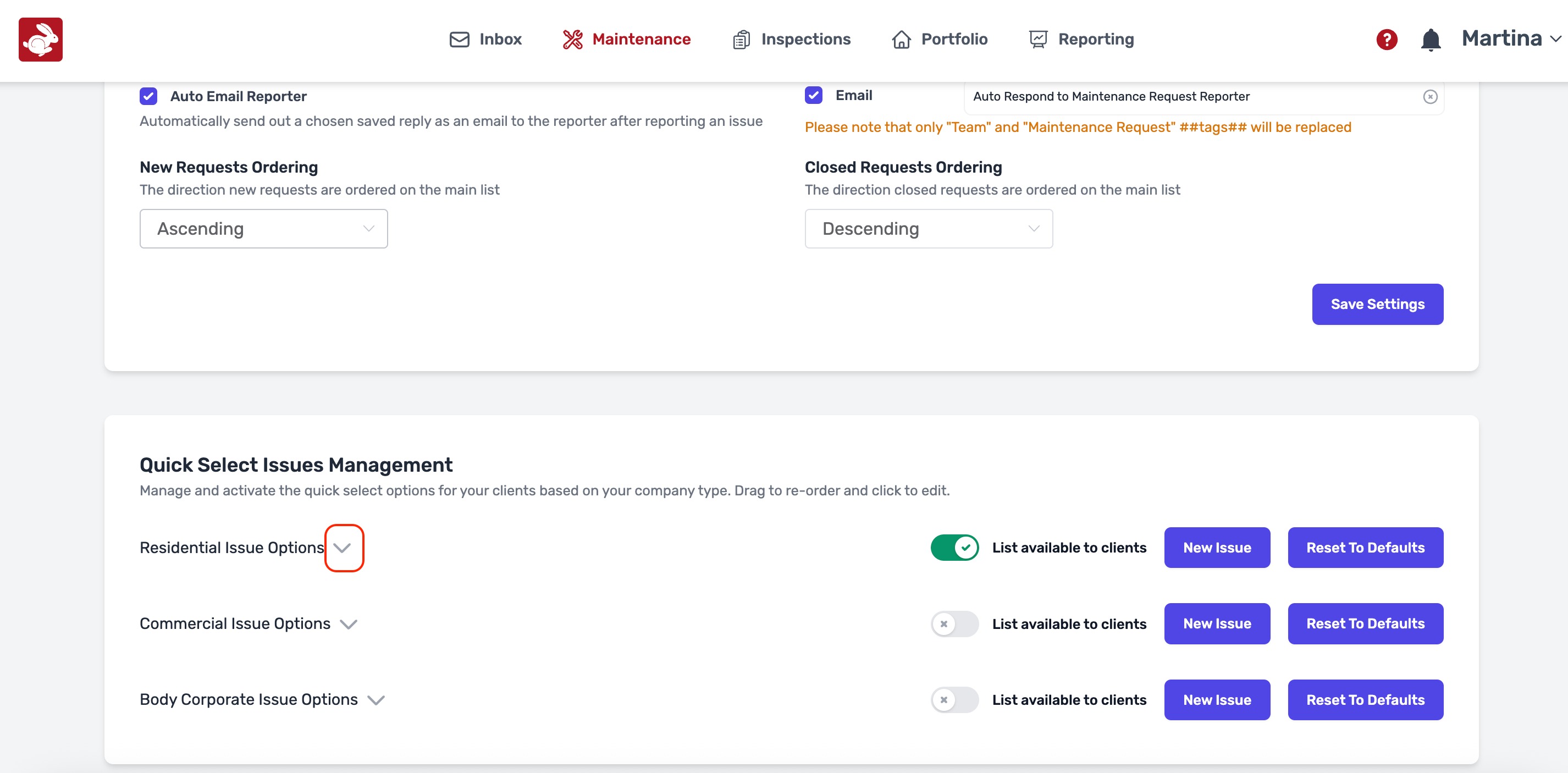Open the New Requests Ordering Ascending dropdown
This screenshot has width=1568, height=773.
(x=263, y=229)
